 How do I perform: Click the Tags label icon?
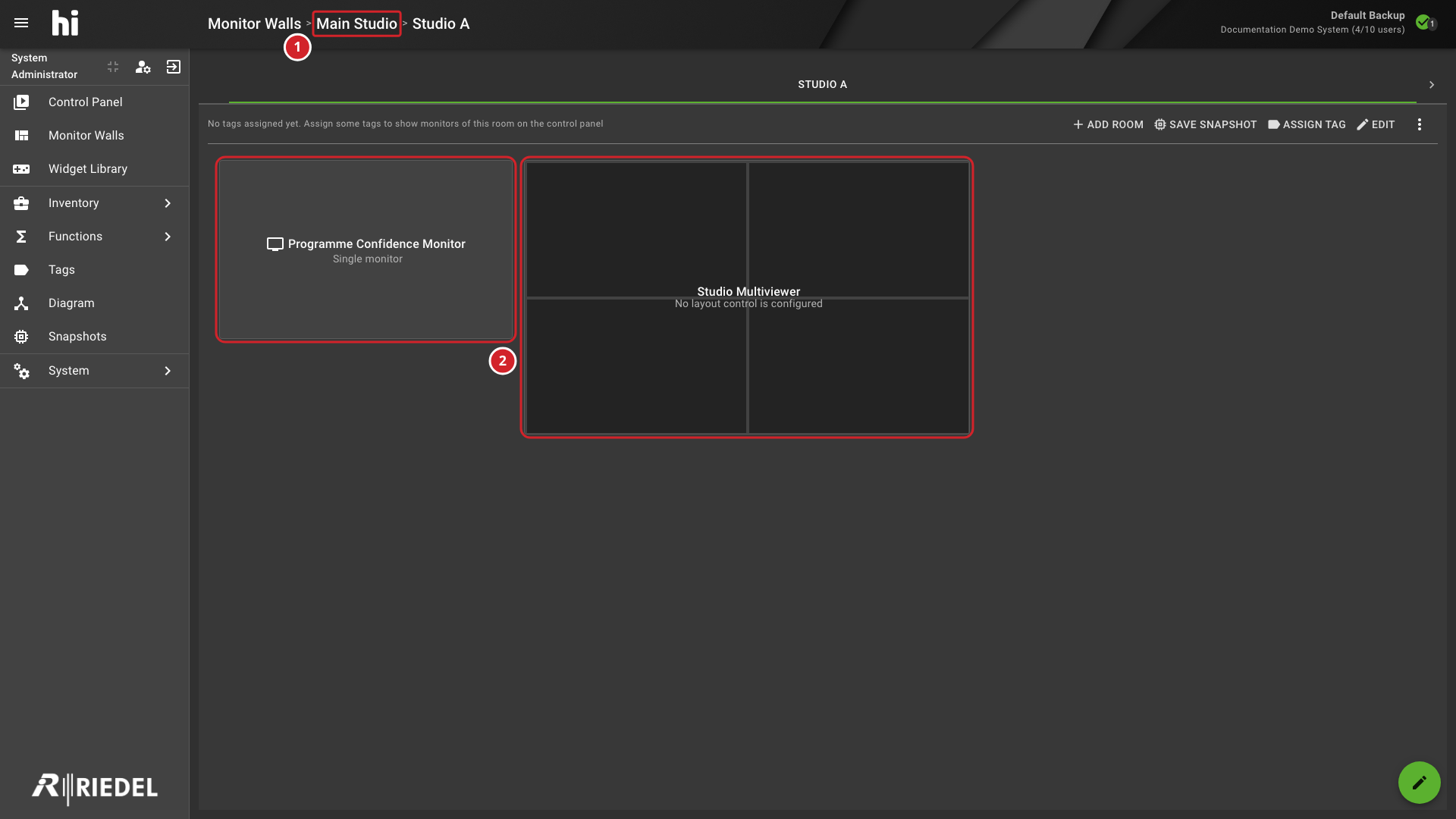point(21,269)
